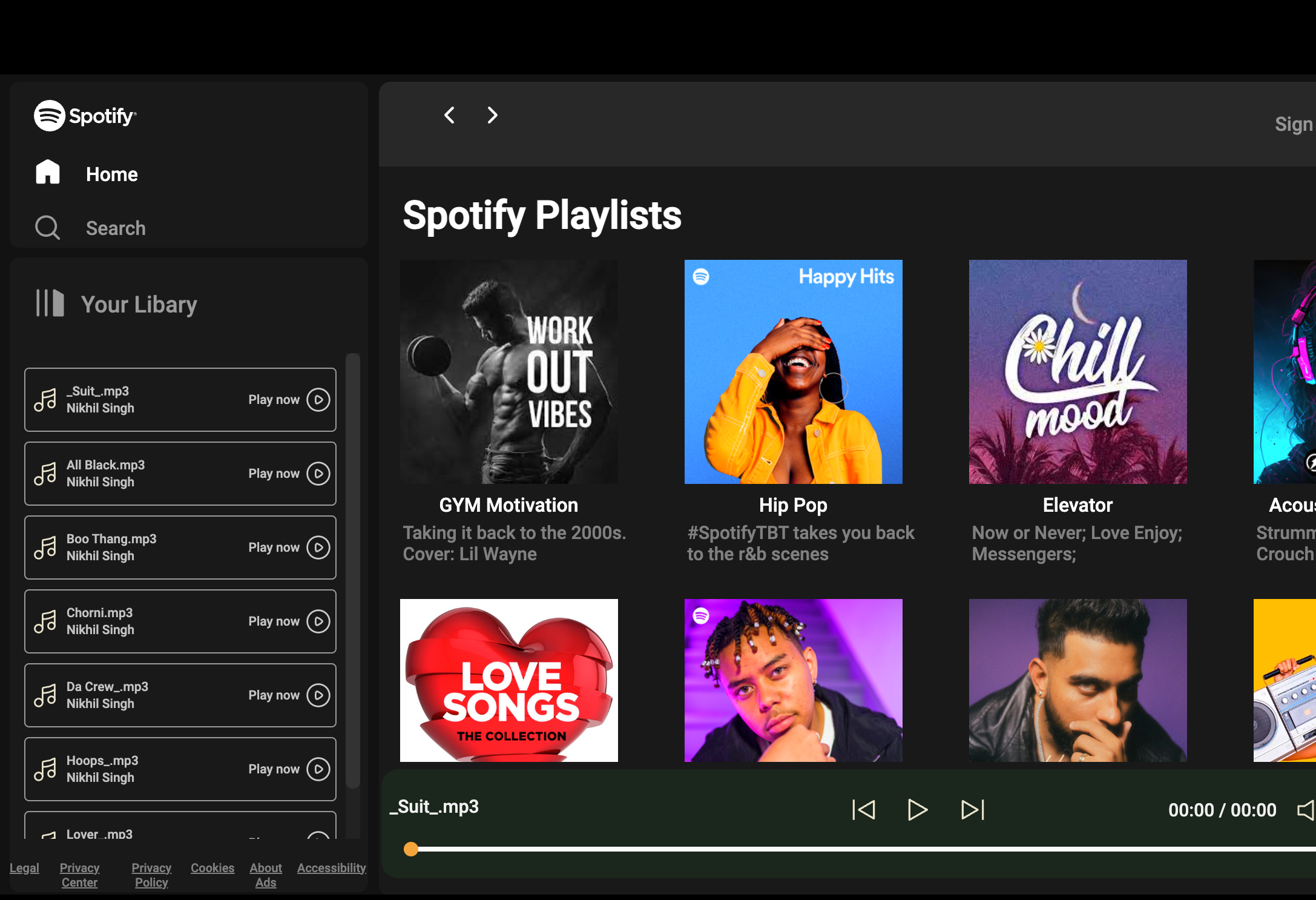
Task: Select the Boo Thang.mp3 song name
Action: click(x=111, y=539)
